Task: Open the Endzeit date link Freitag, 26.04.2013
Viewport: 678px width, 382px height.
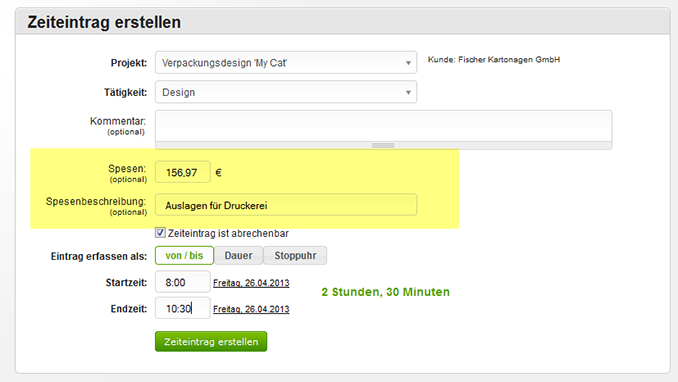Action: point(251,309)
